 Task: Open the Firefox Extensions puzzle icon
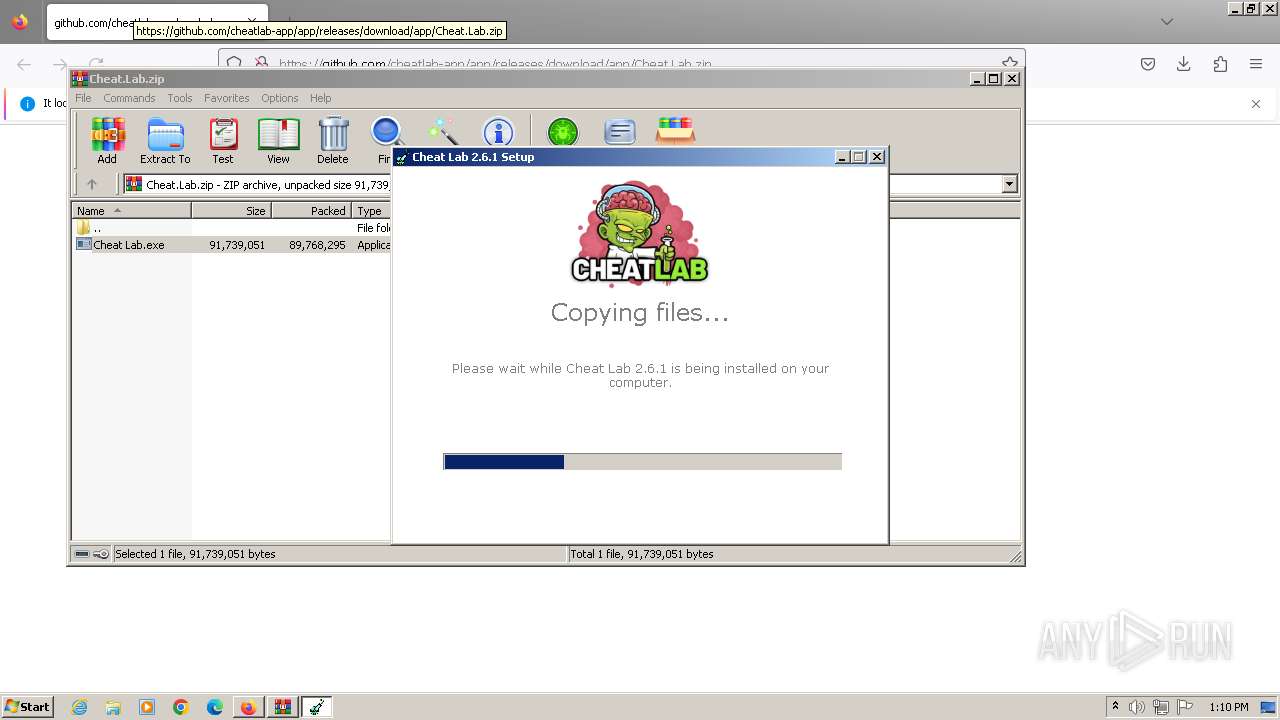[1220, 64]
